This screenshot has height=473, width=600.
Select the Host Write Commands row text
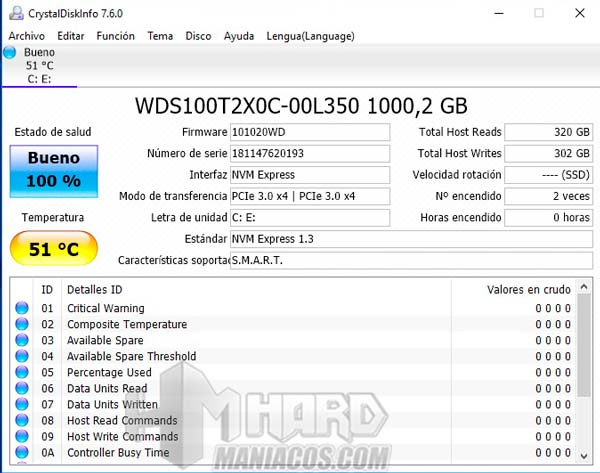click(122, 437)
